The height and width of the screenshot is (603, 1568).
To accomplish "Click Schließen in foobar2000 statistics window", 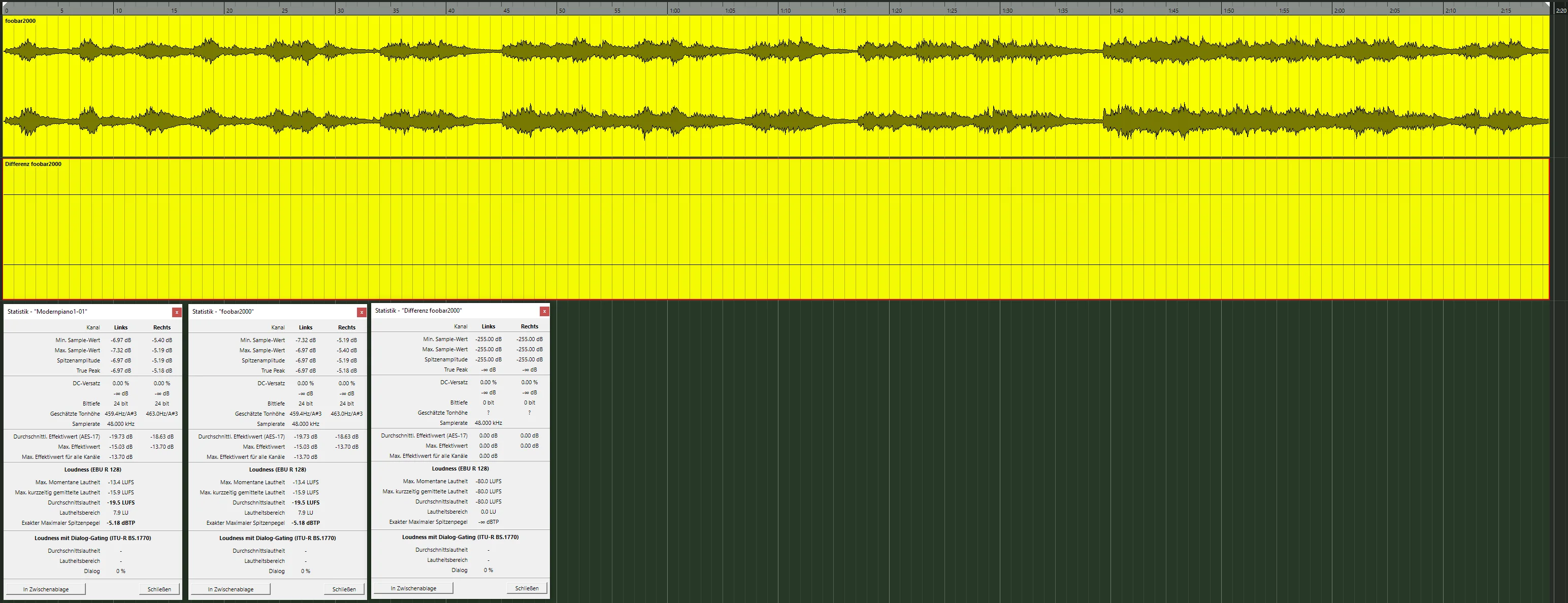I will pos(344,589).
